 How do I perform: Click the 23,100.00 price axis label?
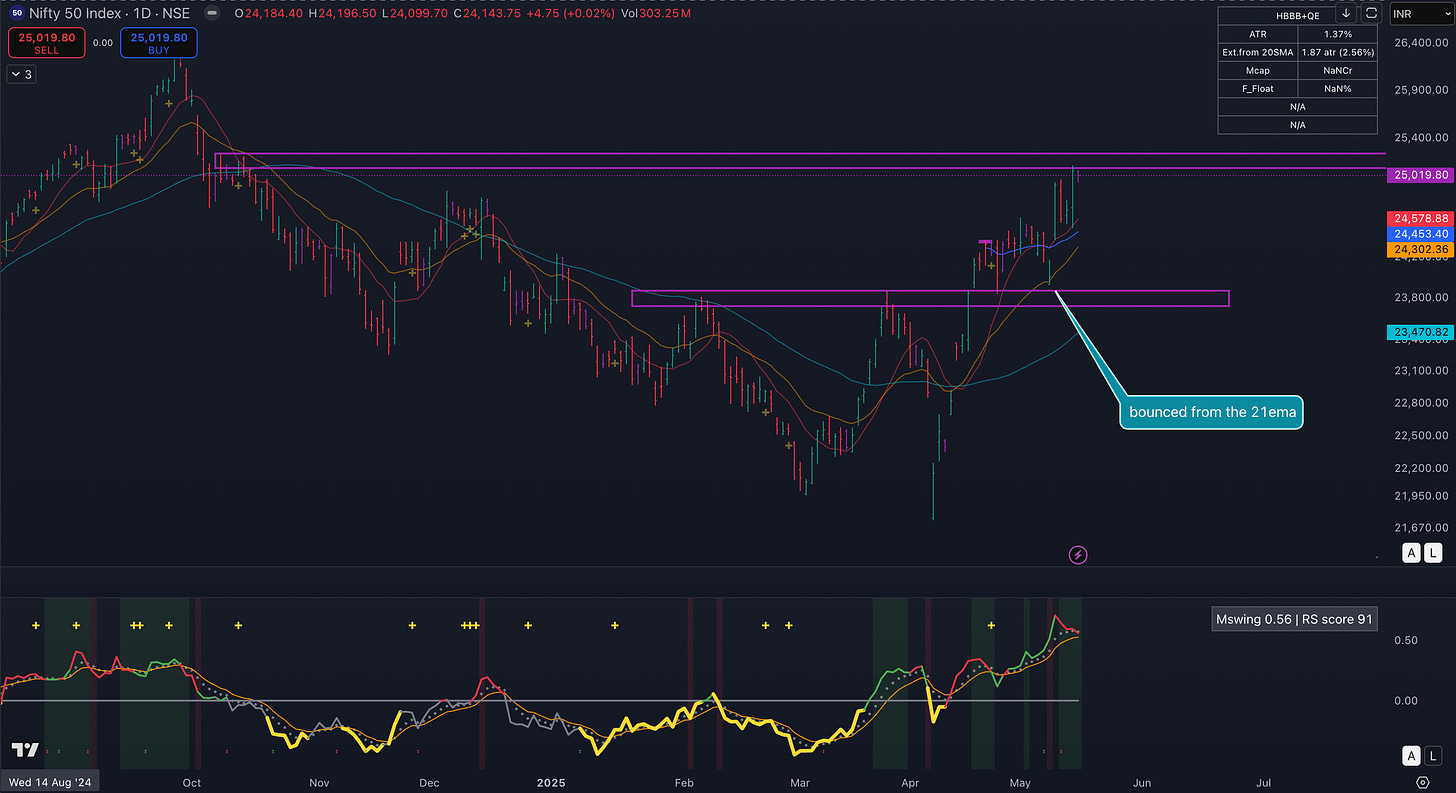1422,371
